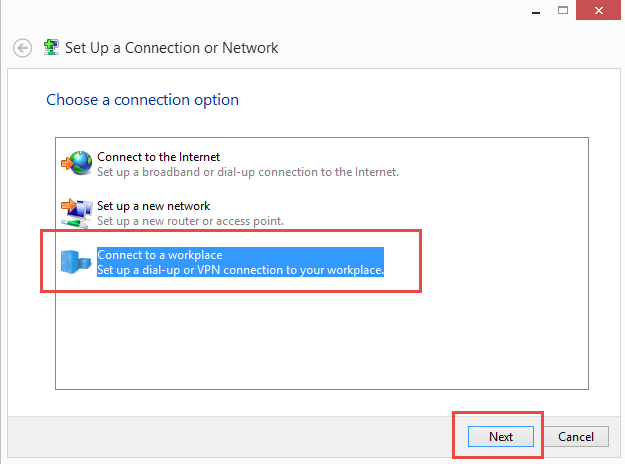Click 'Set Up a Connection or Network' title

[171, 48]
